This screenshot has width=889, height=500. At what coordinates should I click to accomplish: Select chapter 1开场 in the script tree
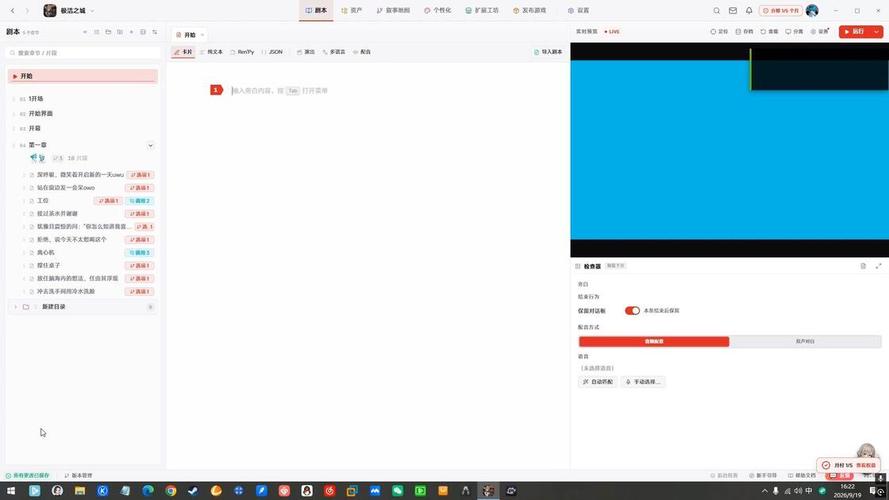[36, 99]
